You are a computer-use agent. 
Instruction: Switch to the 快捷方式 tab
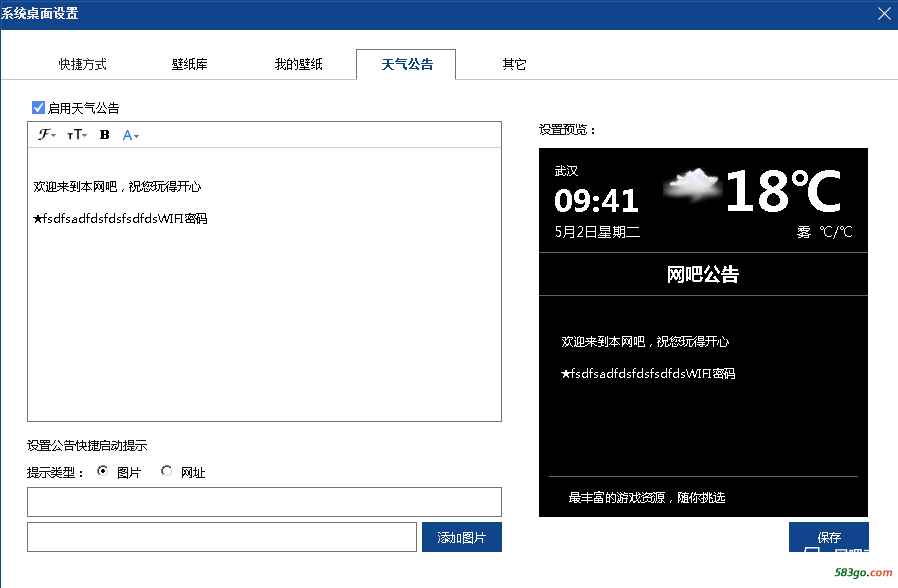[x=82, y=64]
